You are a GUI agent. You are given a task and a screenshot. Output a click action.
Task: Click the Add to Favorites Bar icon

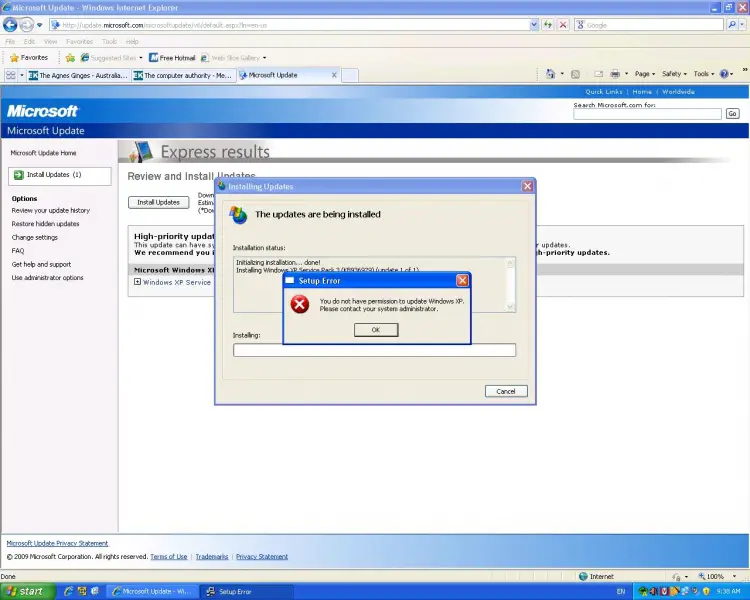(70, 58)
